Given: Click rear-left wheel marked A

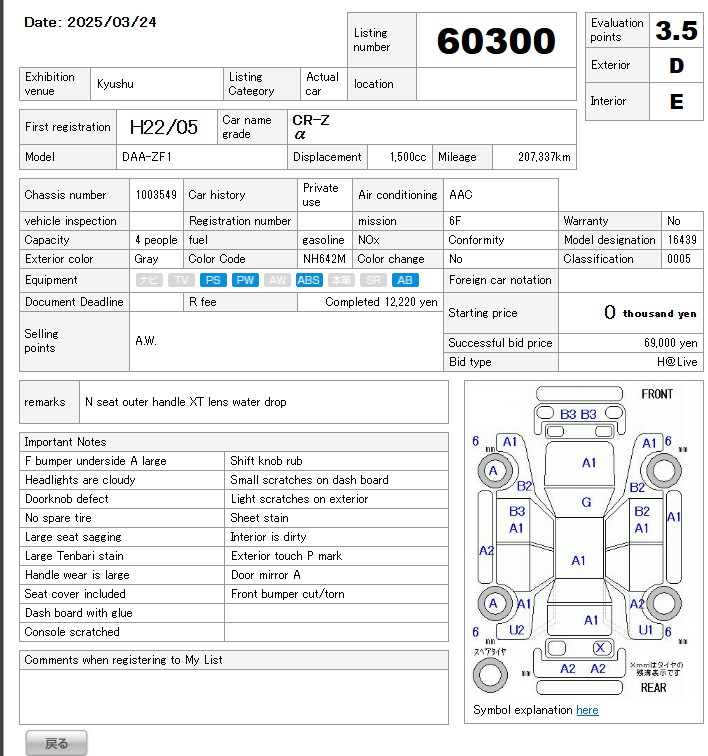Looking at the screenshot, I should tap(493, 603).
